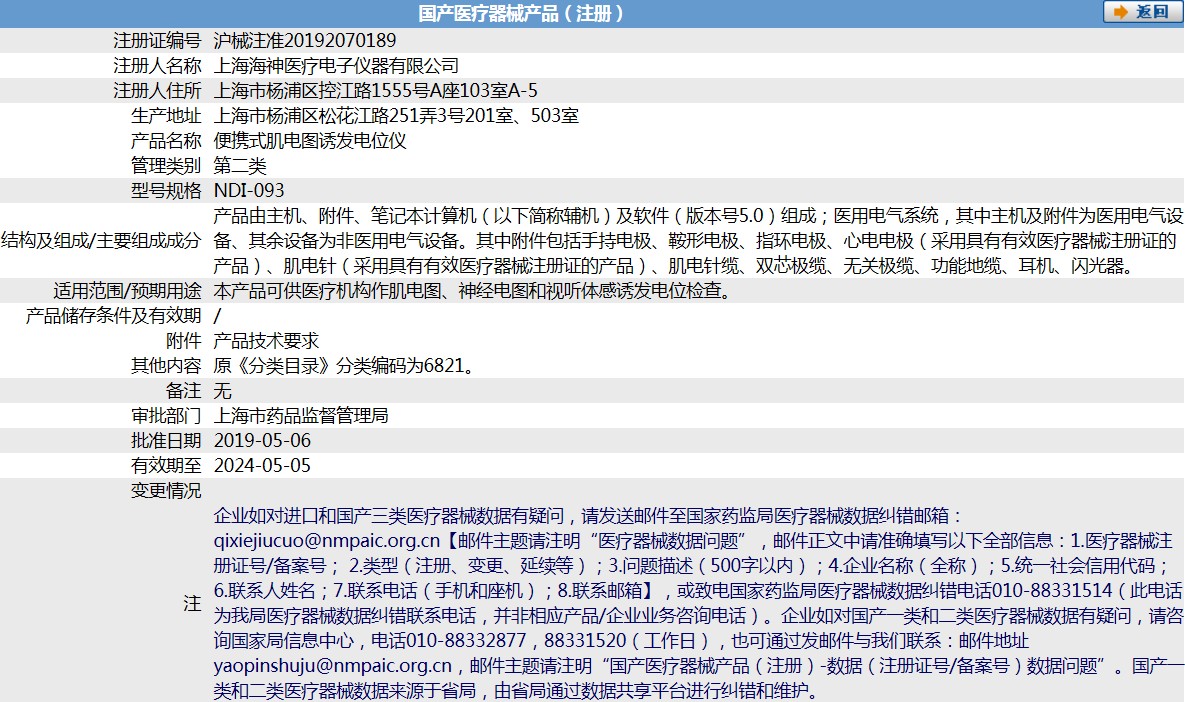
Task: Select phone number 010-88332877 in note
Action: 466,640
